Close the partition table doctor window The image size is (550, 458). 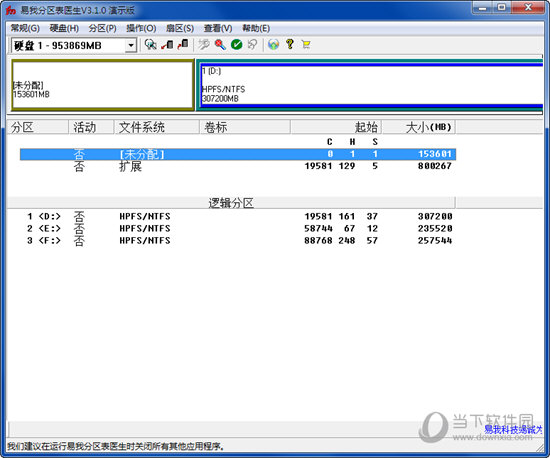528,7
